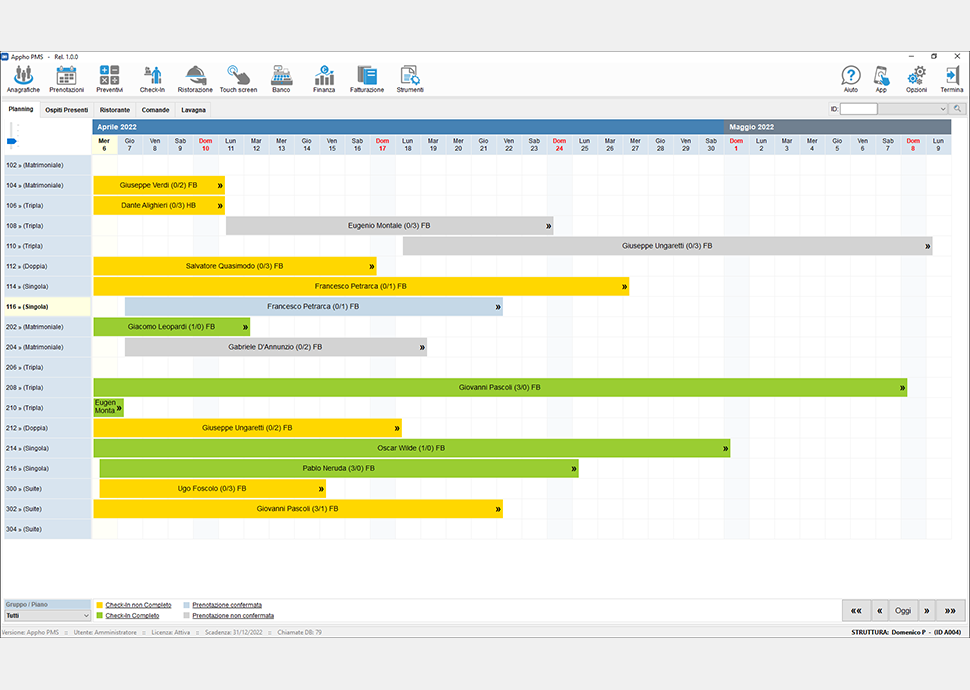Image resolution: width=970 pixels, height=690 pixels.
Task: Select Francesco Petrarca booking in room 116
Action: 314,306
